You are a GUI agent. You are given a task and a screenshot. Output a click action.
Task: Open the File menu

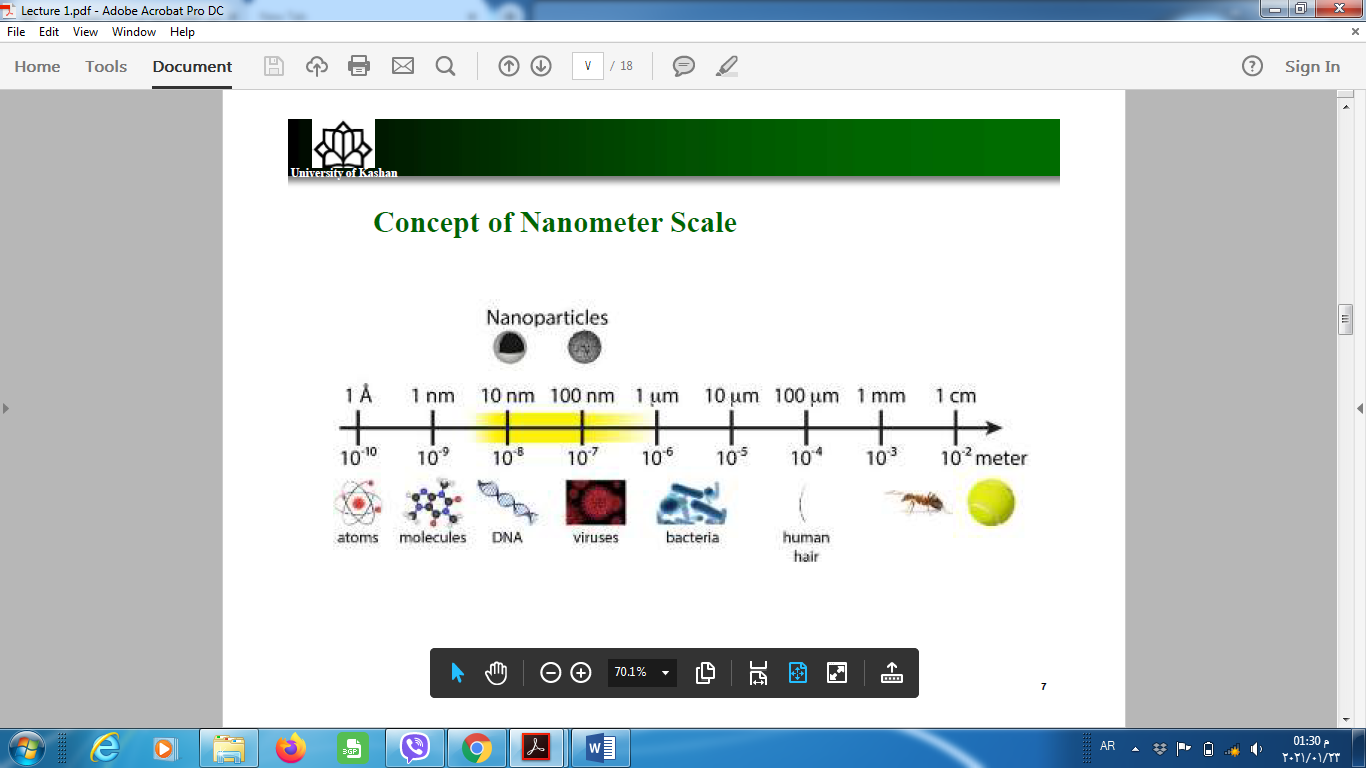pyautogui.click(x=16, y=31)
